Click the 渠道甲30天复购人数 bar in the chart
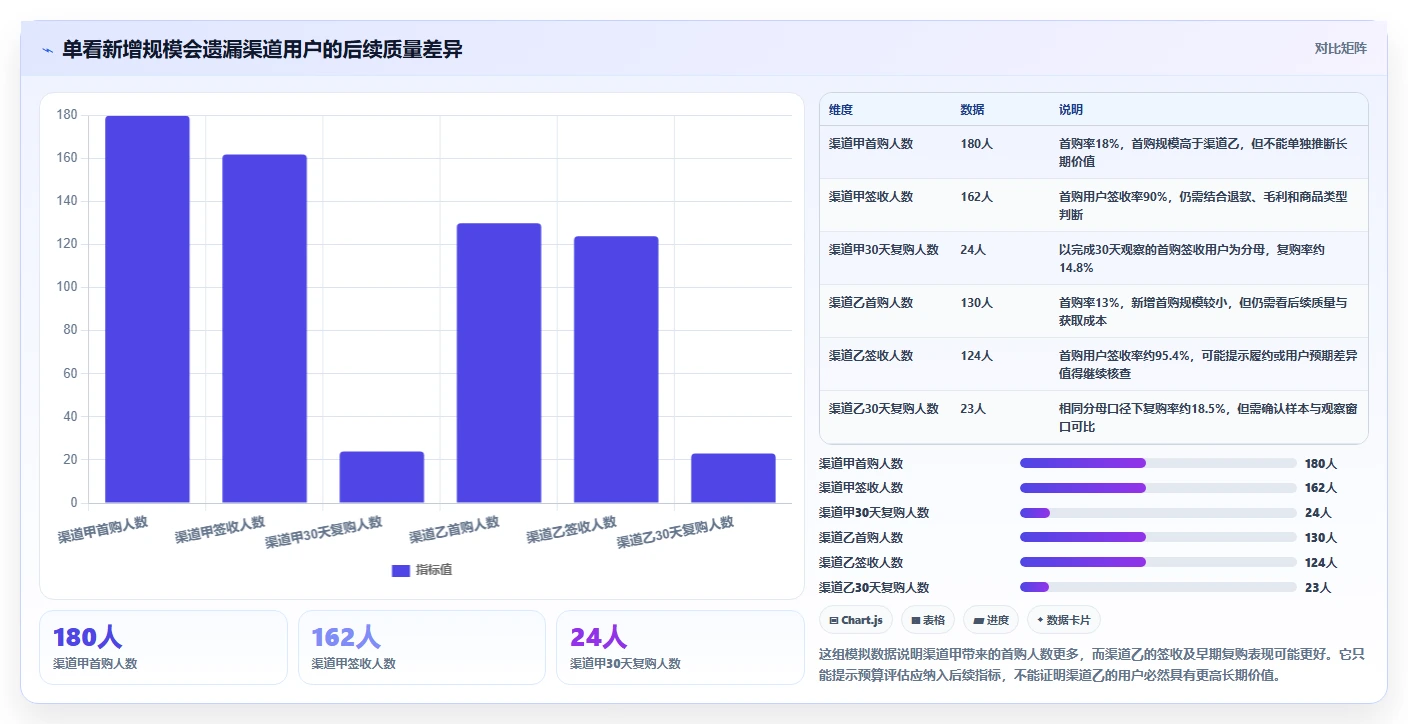This screenshot has width=1408, height=724. pos(381,477)
